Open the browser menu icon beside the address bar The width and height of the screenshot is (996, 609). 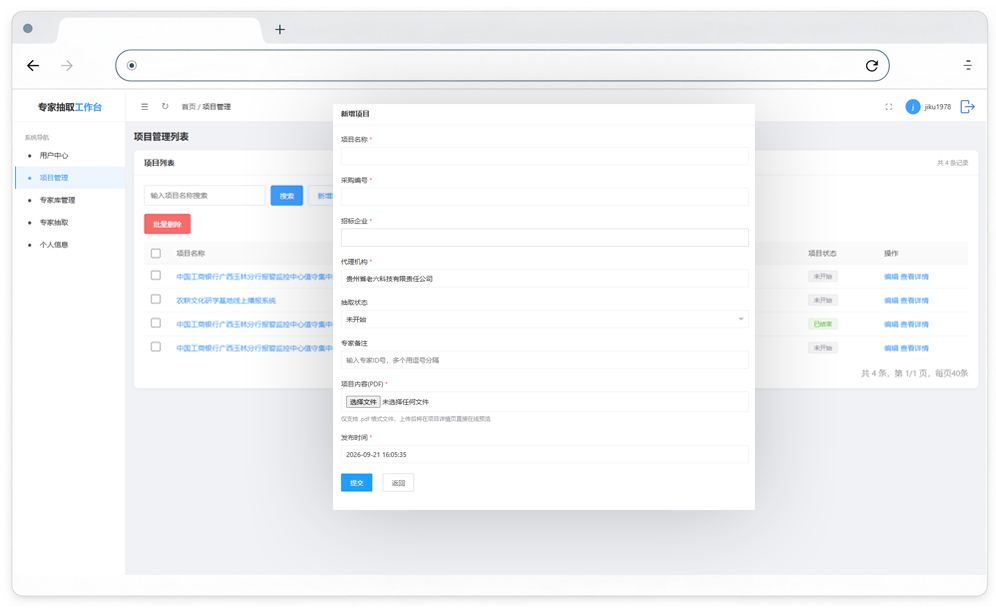(967, 65)
